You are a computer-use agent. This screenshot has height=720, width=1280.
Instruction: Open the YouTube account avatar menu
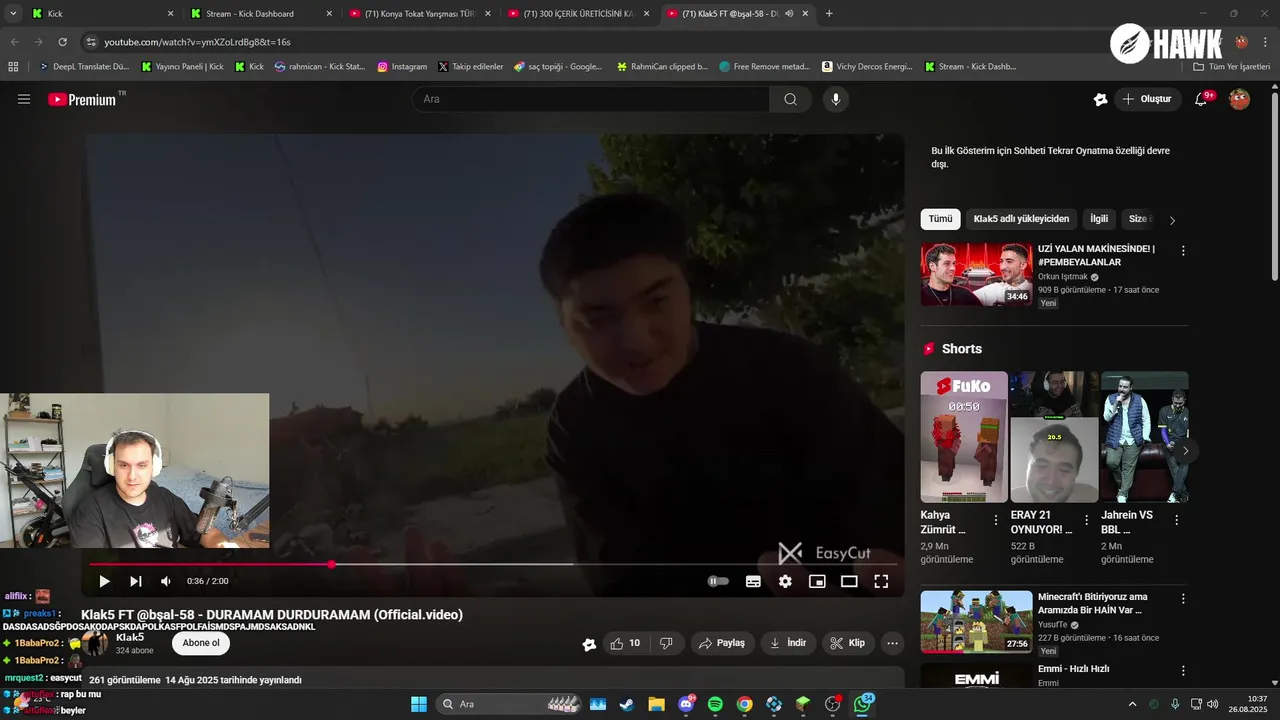point(1239,99)
